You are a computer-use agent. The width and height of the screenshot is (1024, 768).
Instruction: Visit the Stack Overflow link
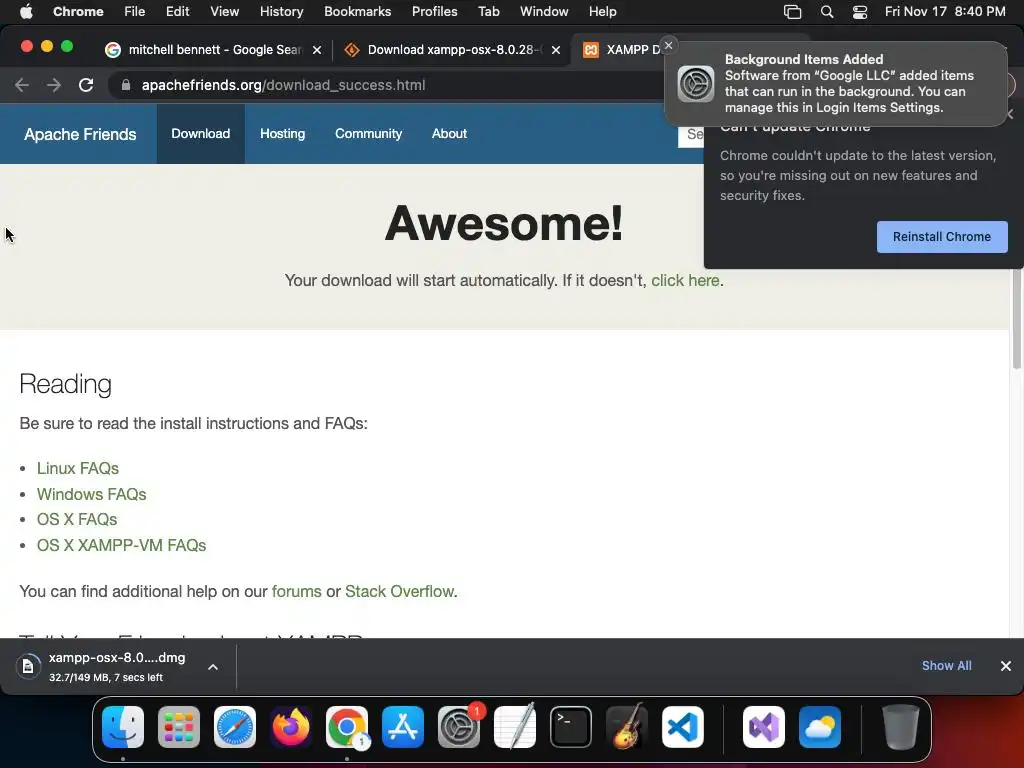click(x=399, y=591)
